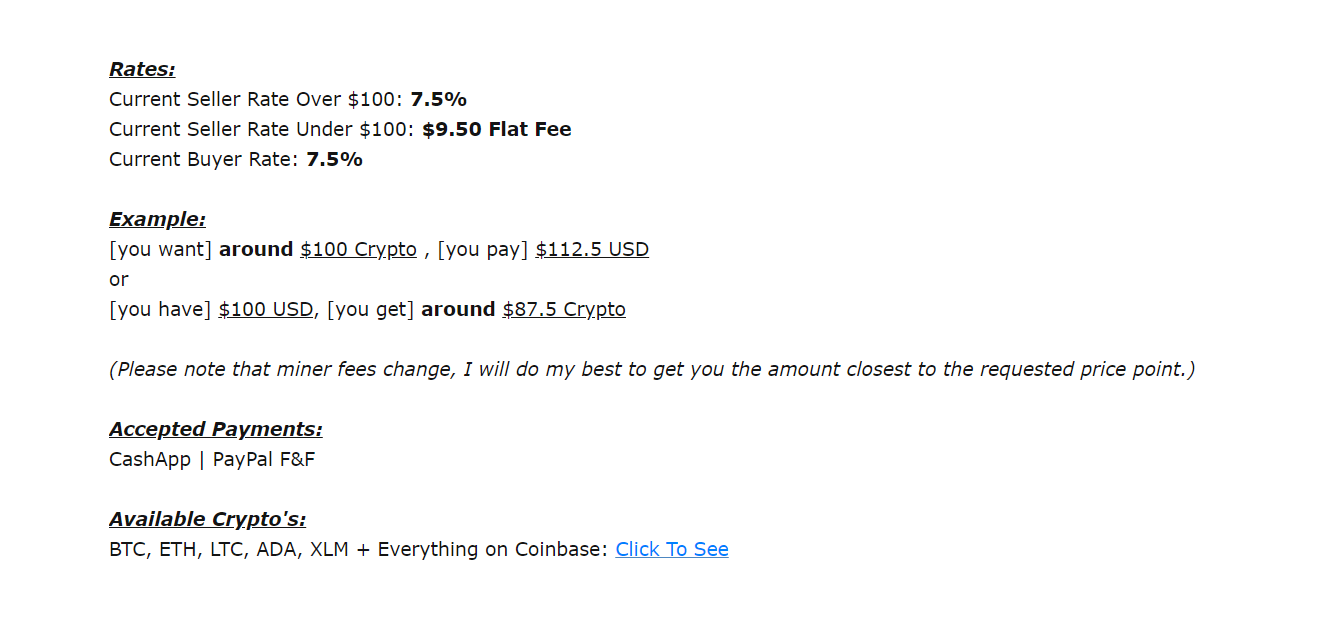Click the underlined $87.5 Crypto amount

564,309
